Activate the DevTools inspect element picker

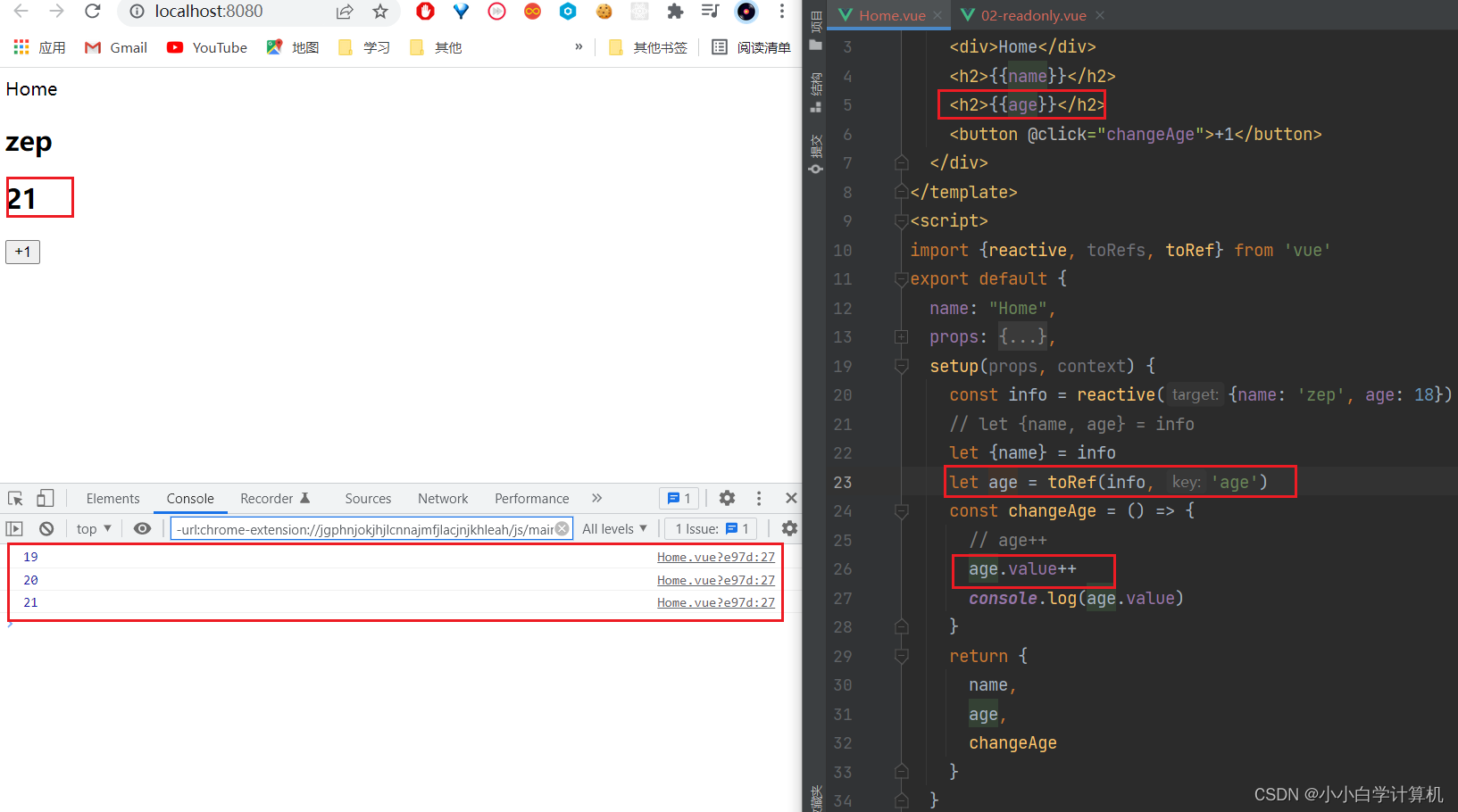click(x=16, y=498)
